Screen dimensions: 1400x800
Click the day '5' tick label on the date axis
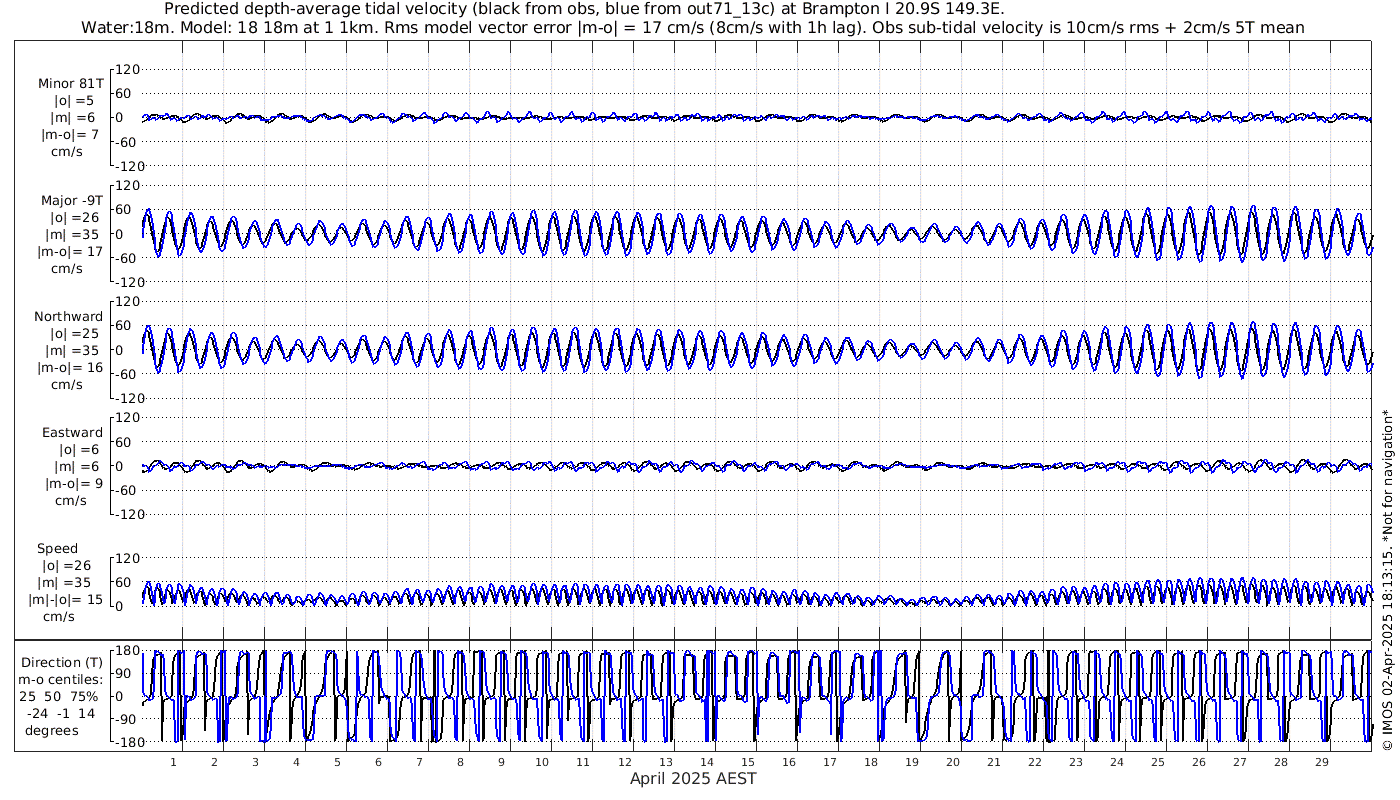click(x=337, y=762)
